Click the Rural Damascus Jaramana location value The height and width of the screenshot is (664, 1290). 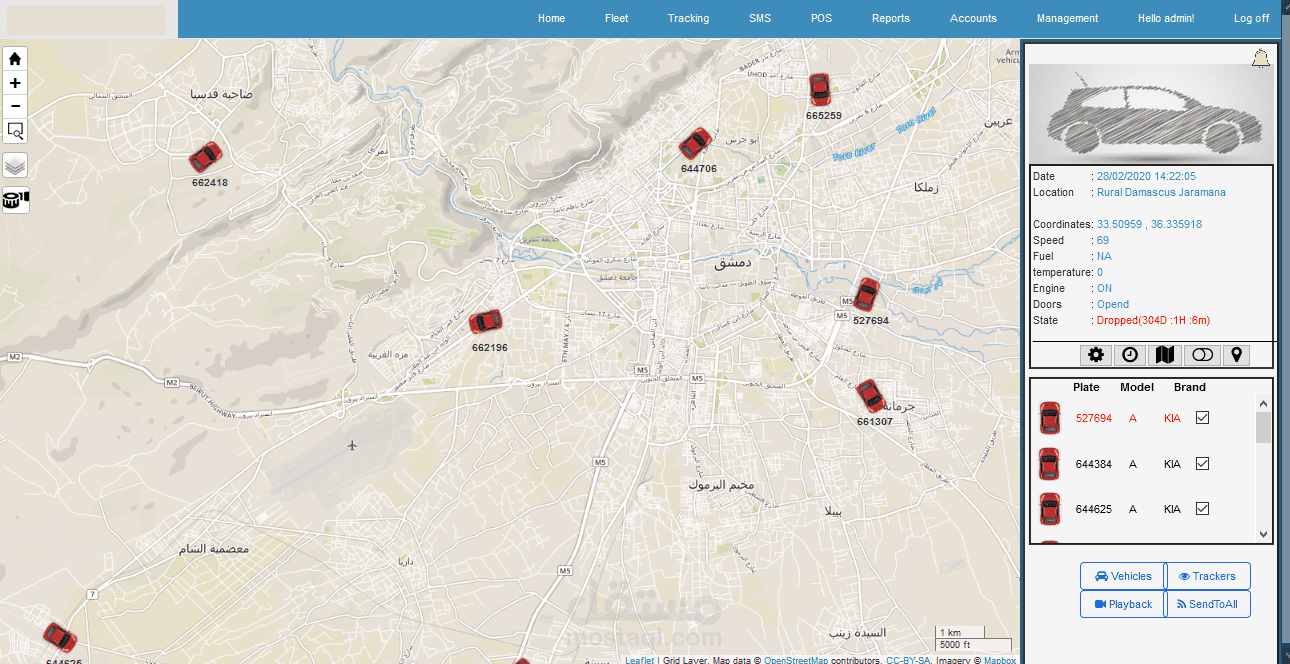tap(1161, 192)
